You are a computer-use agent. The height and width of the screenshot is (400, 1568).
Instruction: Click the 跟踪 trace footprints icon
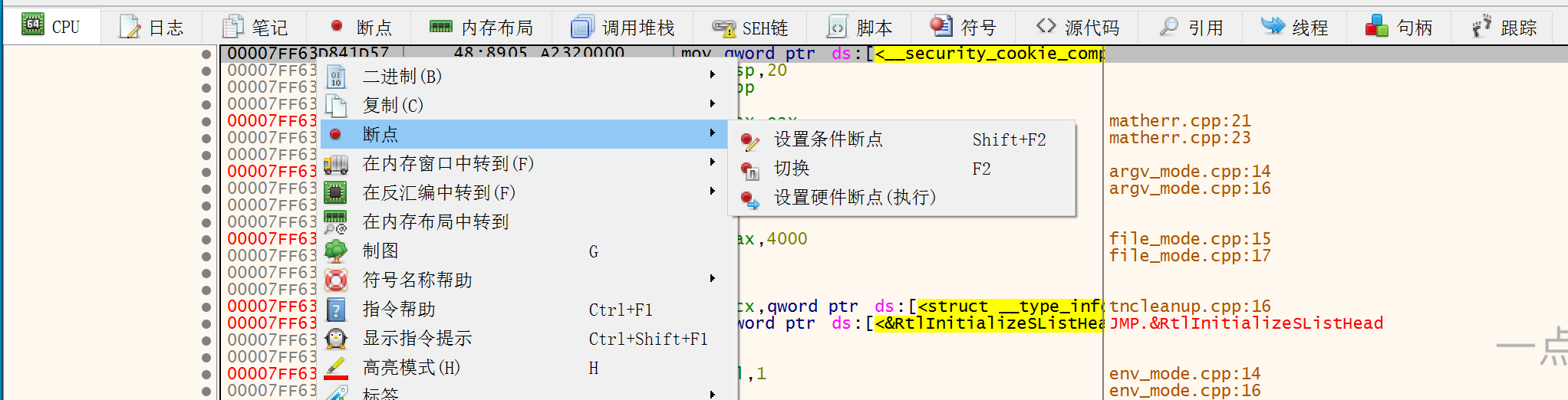pos(1481,27)
